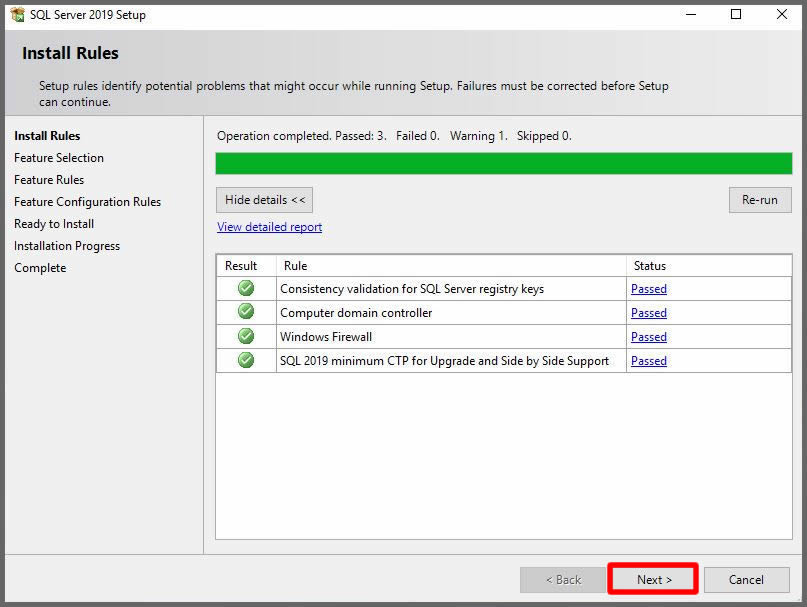Open Passed status for SQL 2019 minimum CTP

pos(648,361)
